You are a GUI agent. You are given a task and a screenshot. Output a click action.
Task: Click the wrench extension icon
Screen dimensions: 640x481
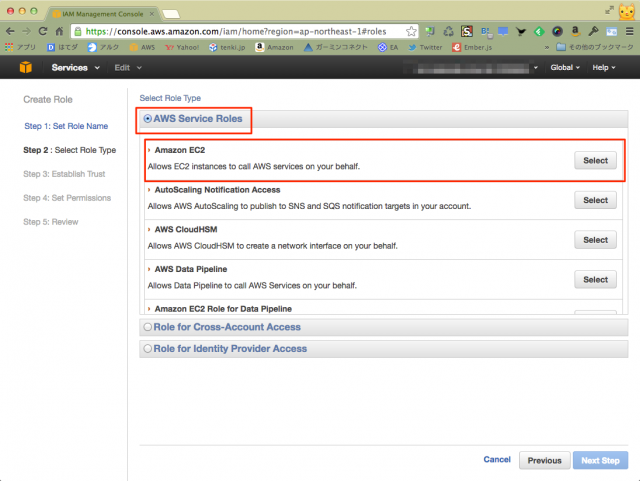593,31
